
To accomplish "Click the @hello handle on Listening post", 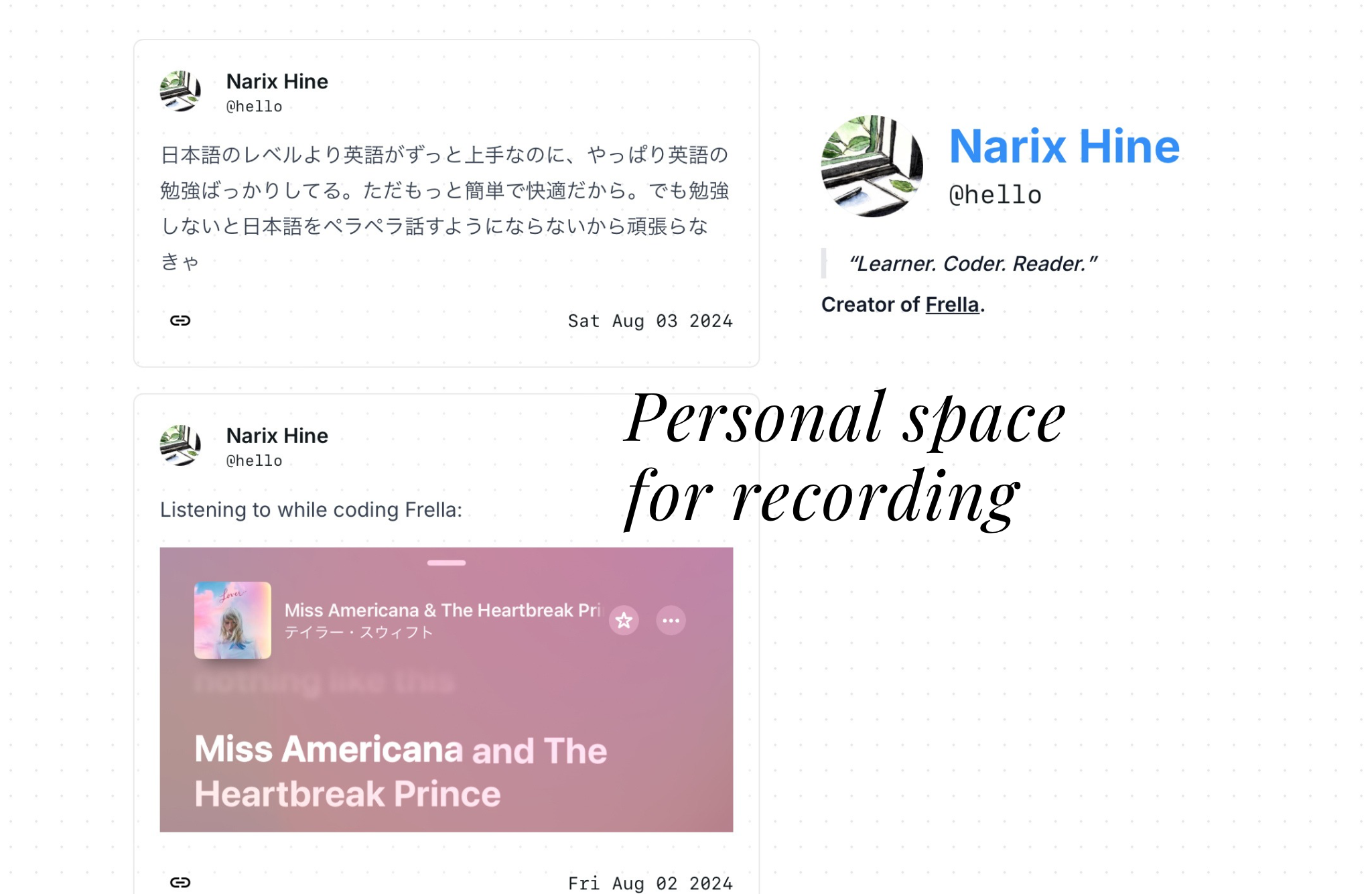I will pos(255,461).
